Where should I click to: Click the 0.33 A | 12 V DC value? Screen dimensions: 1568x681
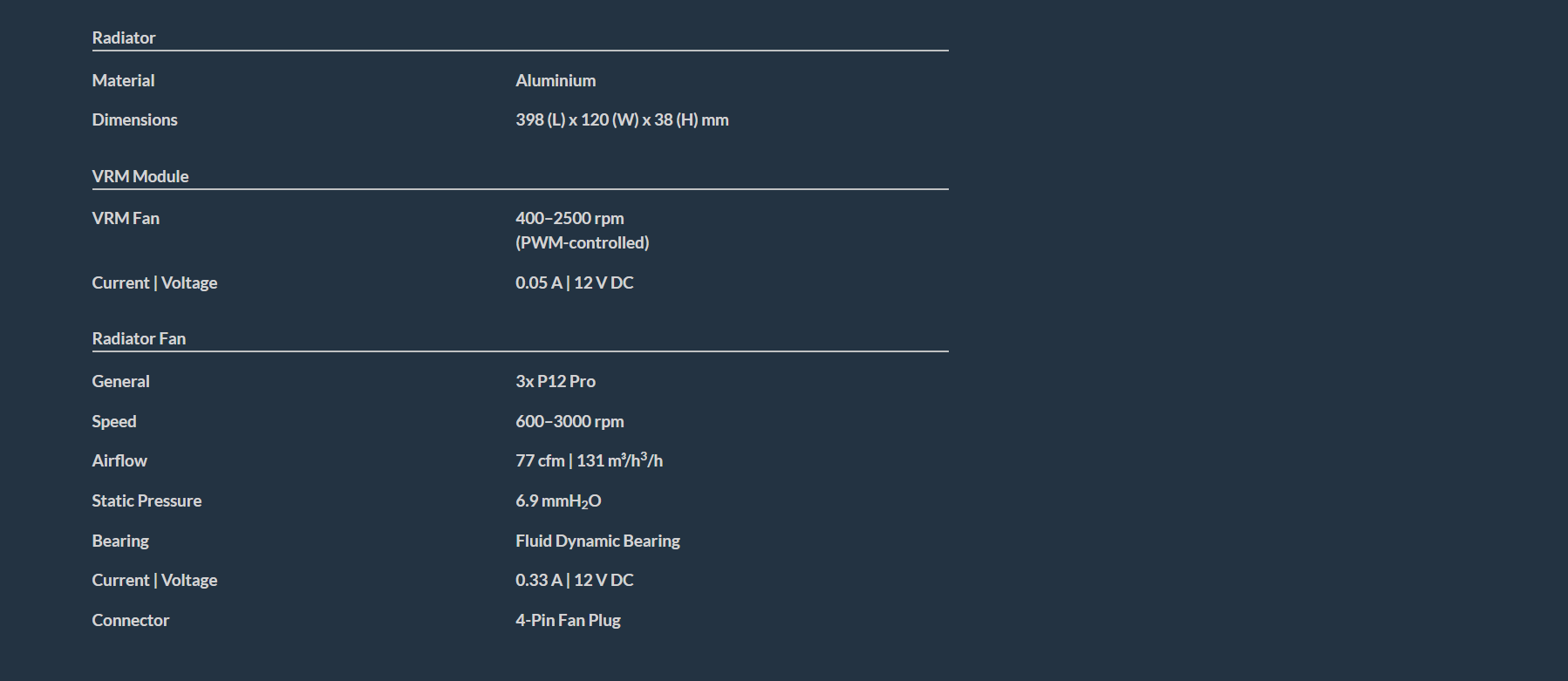574,580
